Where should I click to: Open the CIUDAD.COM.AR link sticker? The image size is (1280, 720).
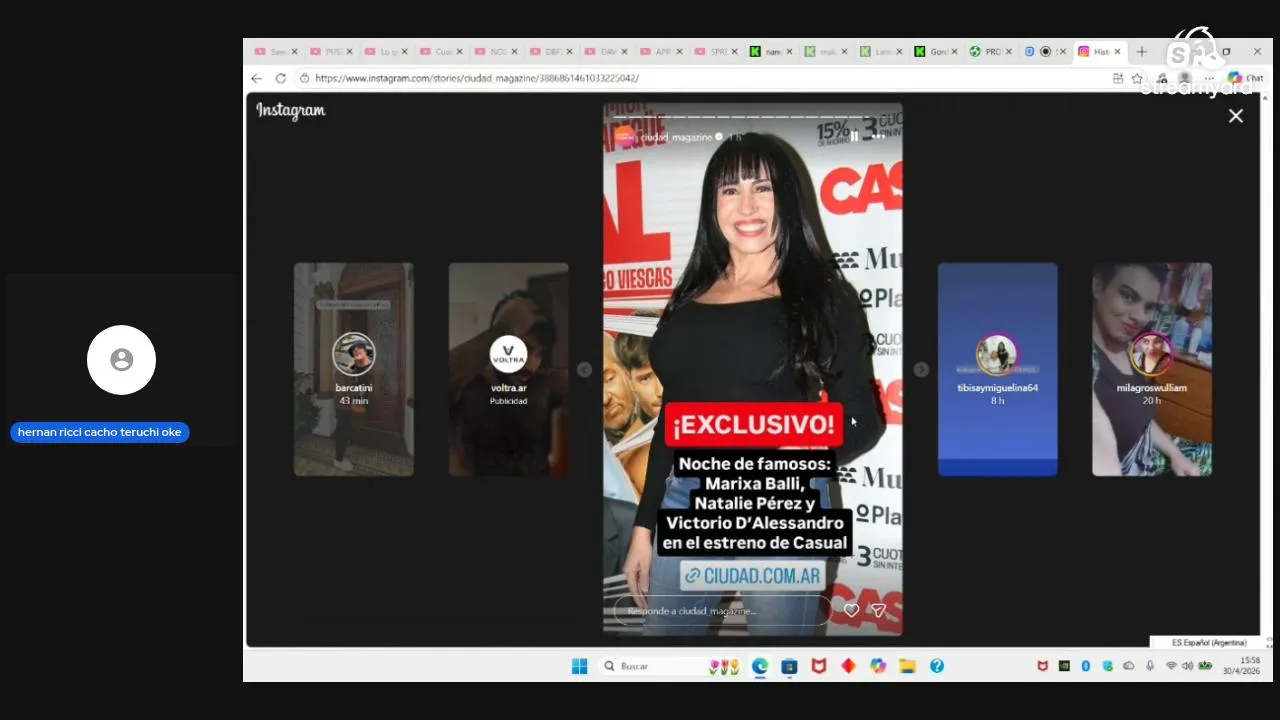pos(753,576)
